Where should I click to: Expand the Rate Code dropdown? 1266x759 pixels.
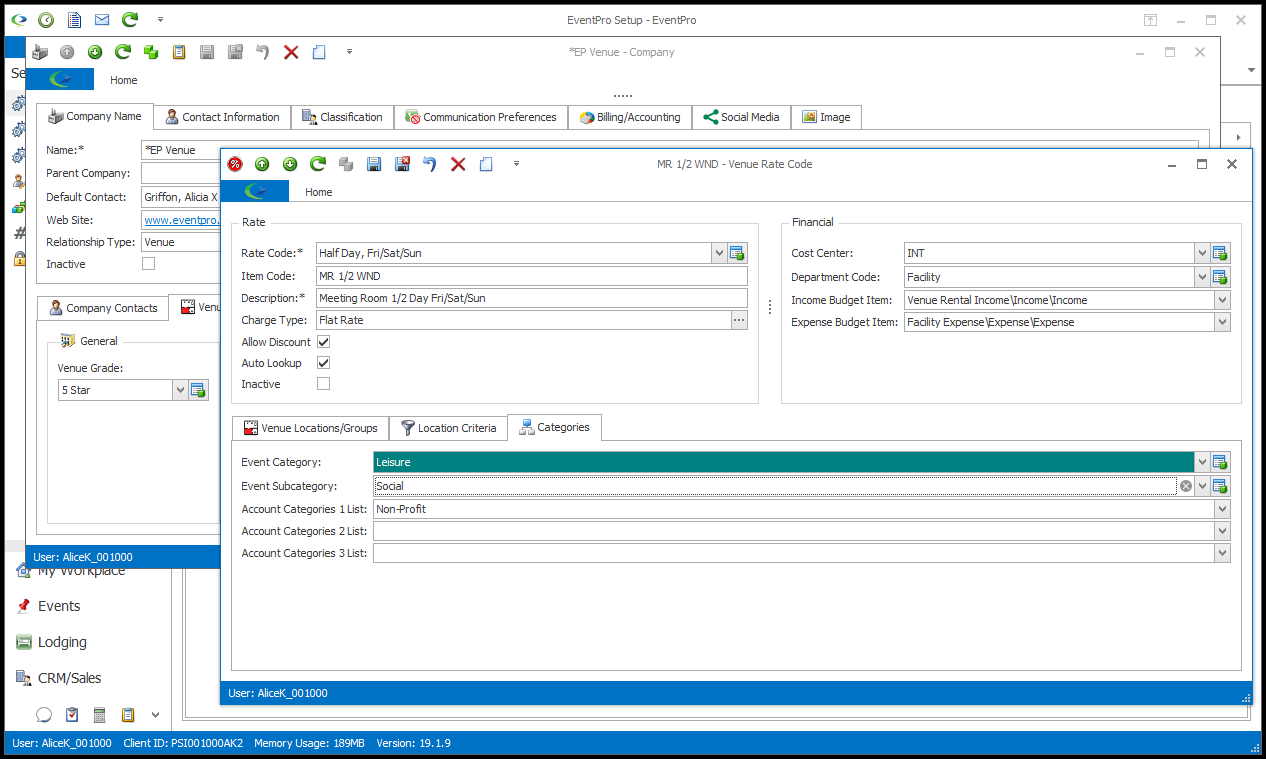[x=719, y=253]
